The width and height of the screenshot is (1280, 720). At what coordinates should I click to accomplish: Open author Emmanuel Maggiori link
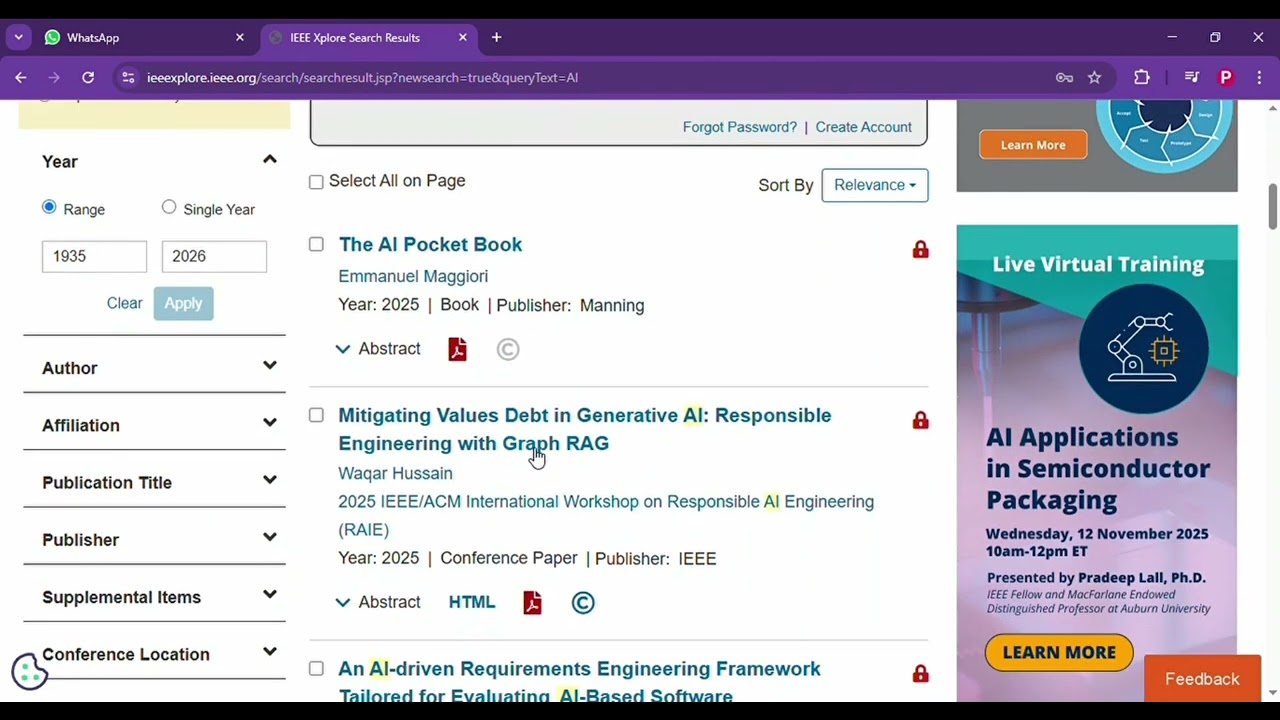point(413,276)
